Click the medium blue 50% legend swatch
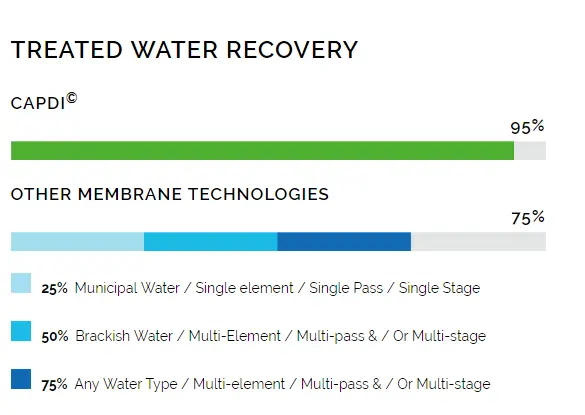This screenshot has width=585, height=415. pyautogui.click(x=21, y=331)
